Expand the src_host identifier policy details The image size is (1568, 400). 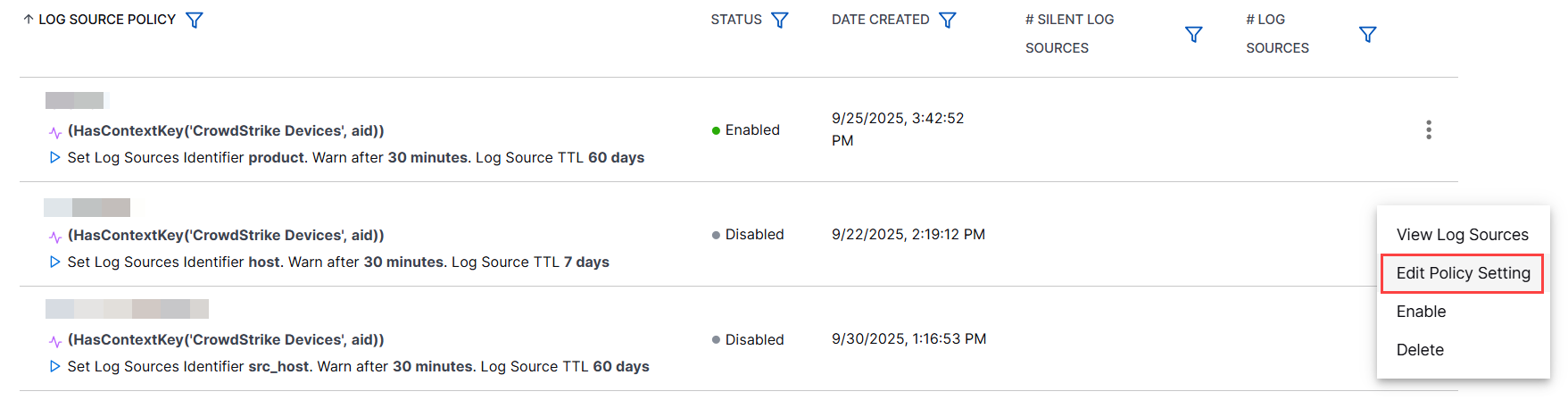(55, 366)
